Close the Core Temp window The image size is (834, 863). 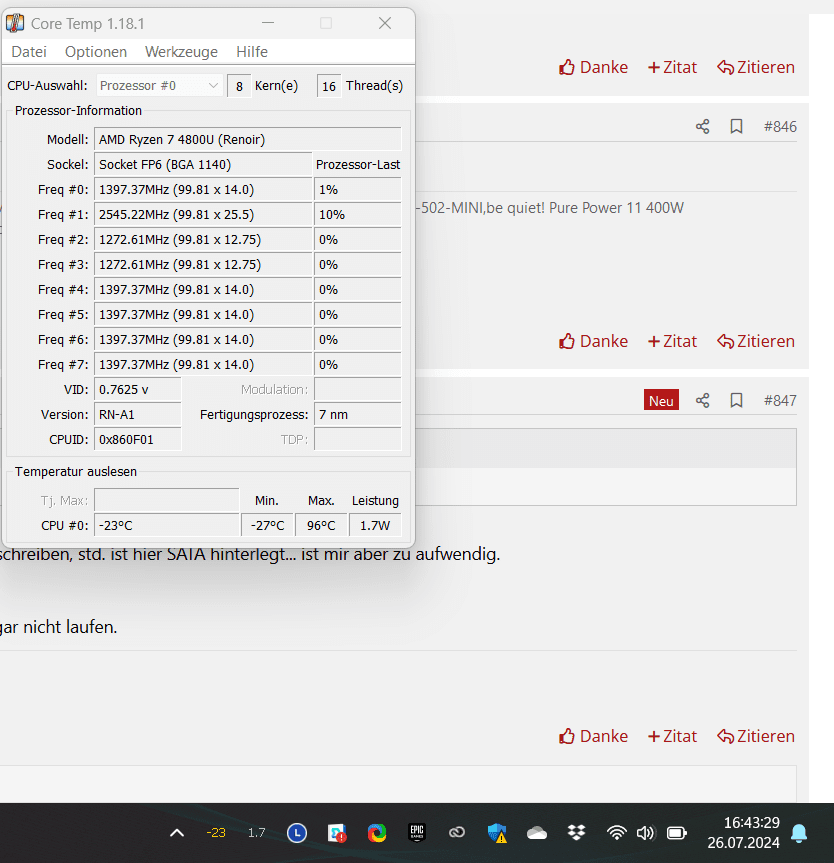385,23
